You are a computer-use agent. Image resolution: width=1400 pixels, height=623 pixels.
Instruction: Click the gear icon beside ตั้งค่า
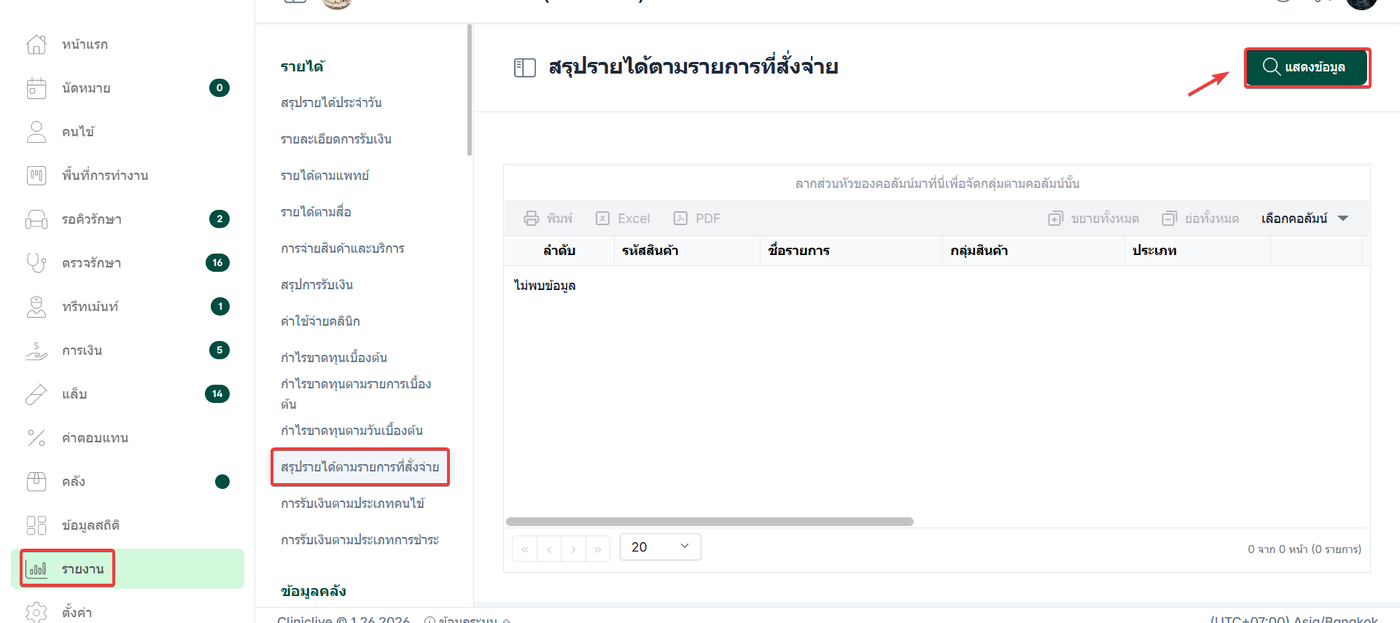tap(36, 612)
